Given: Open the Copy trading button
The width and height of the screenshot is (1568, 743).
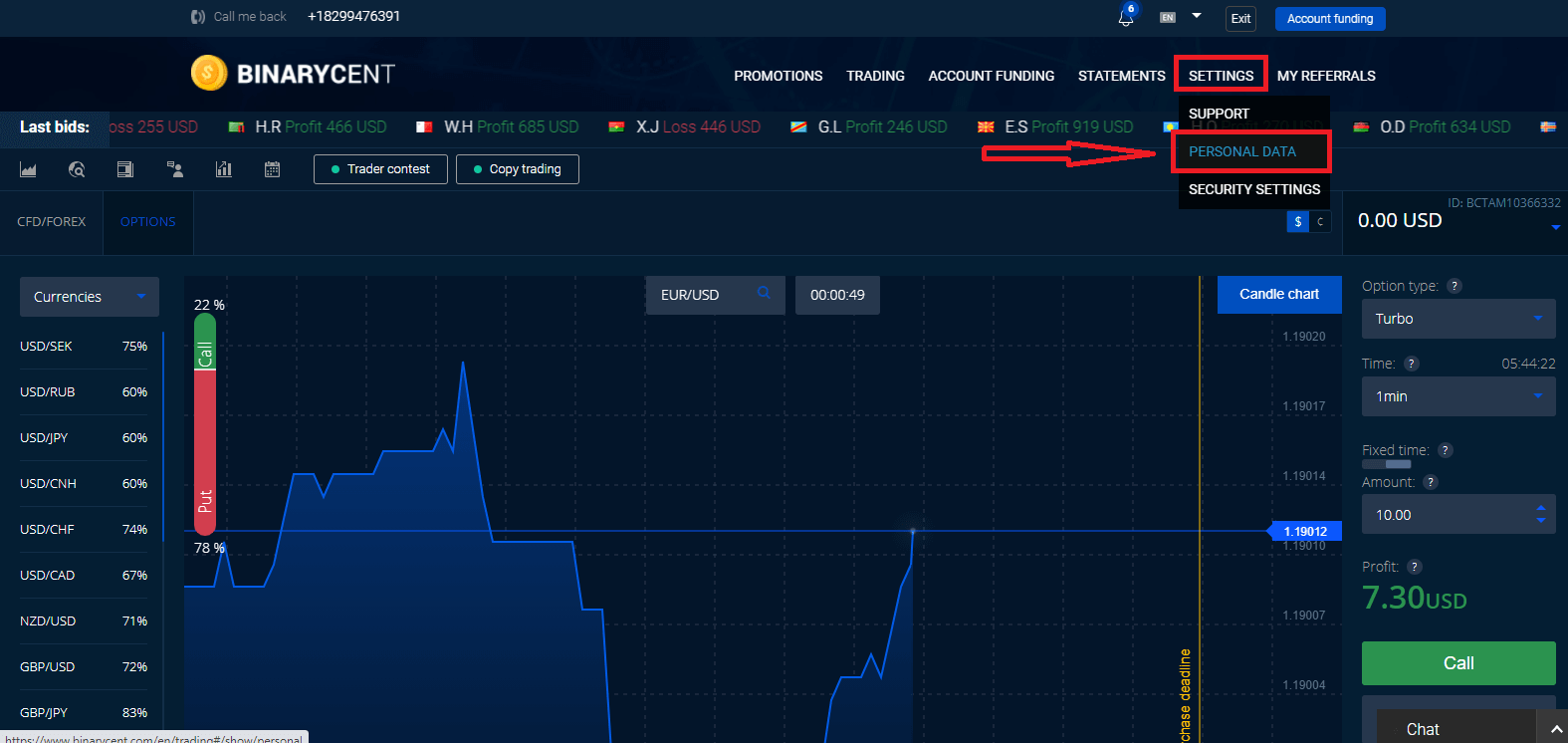Looking at the screenshot, I should click(x=518, y=169).
